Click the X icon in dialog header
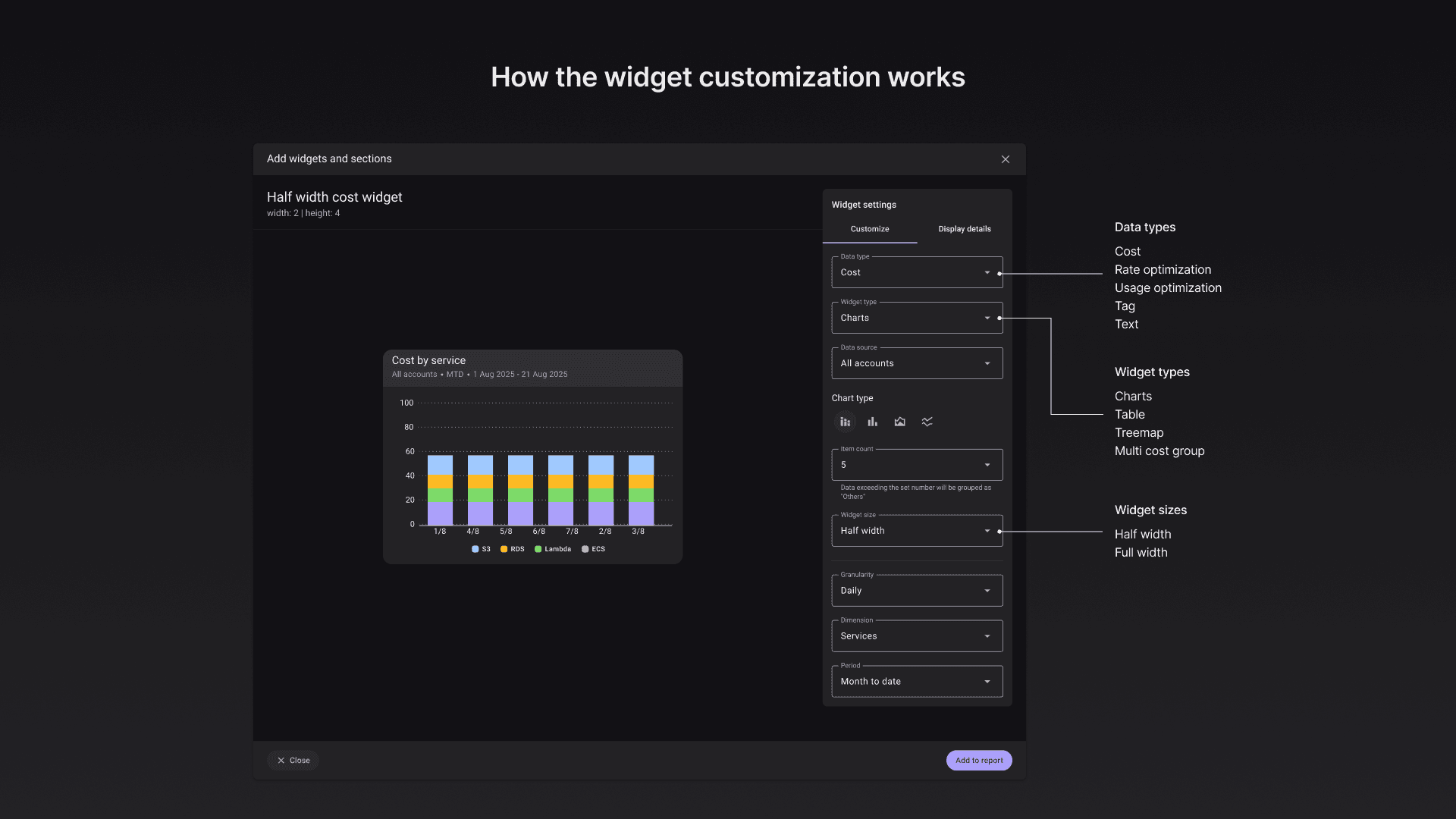1456x819 pixels. pos(1005,159)
